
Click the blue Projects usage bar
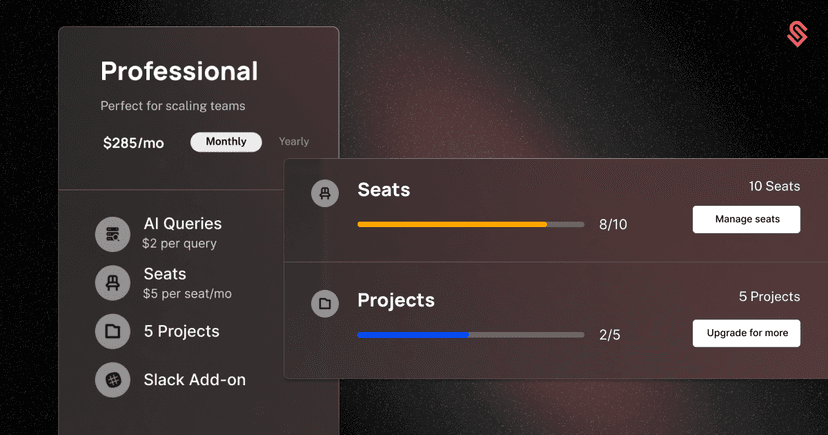pos(413,335)
